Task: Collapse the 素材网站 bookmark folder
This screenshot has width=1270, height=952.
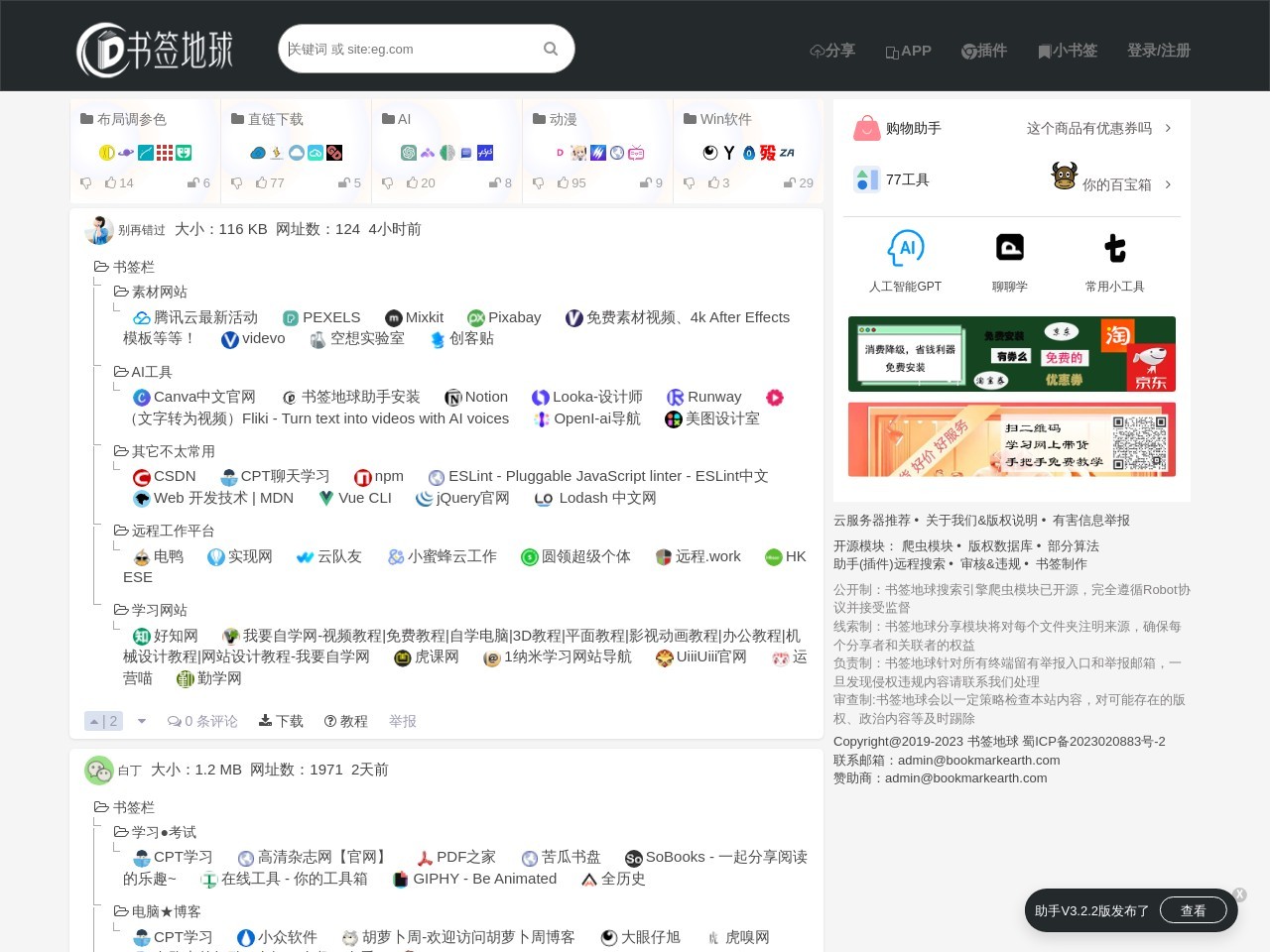Action: click(120, 291)
